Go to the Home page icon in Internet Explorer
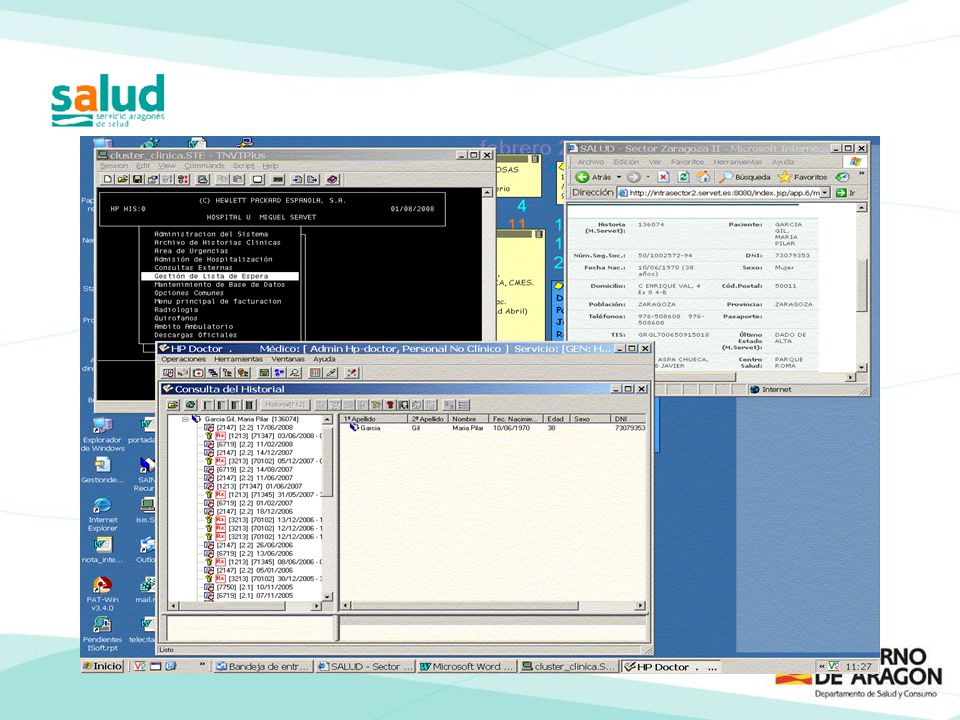Screen dimensions: 960x720 click(703, 177)
